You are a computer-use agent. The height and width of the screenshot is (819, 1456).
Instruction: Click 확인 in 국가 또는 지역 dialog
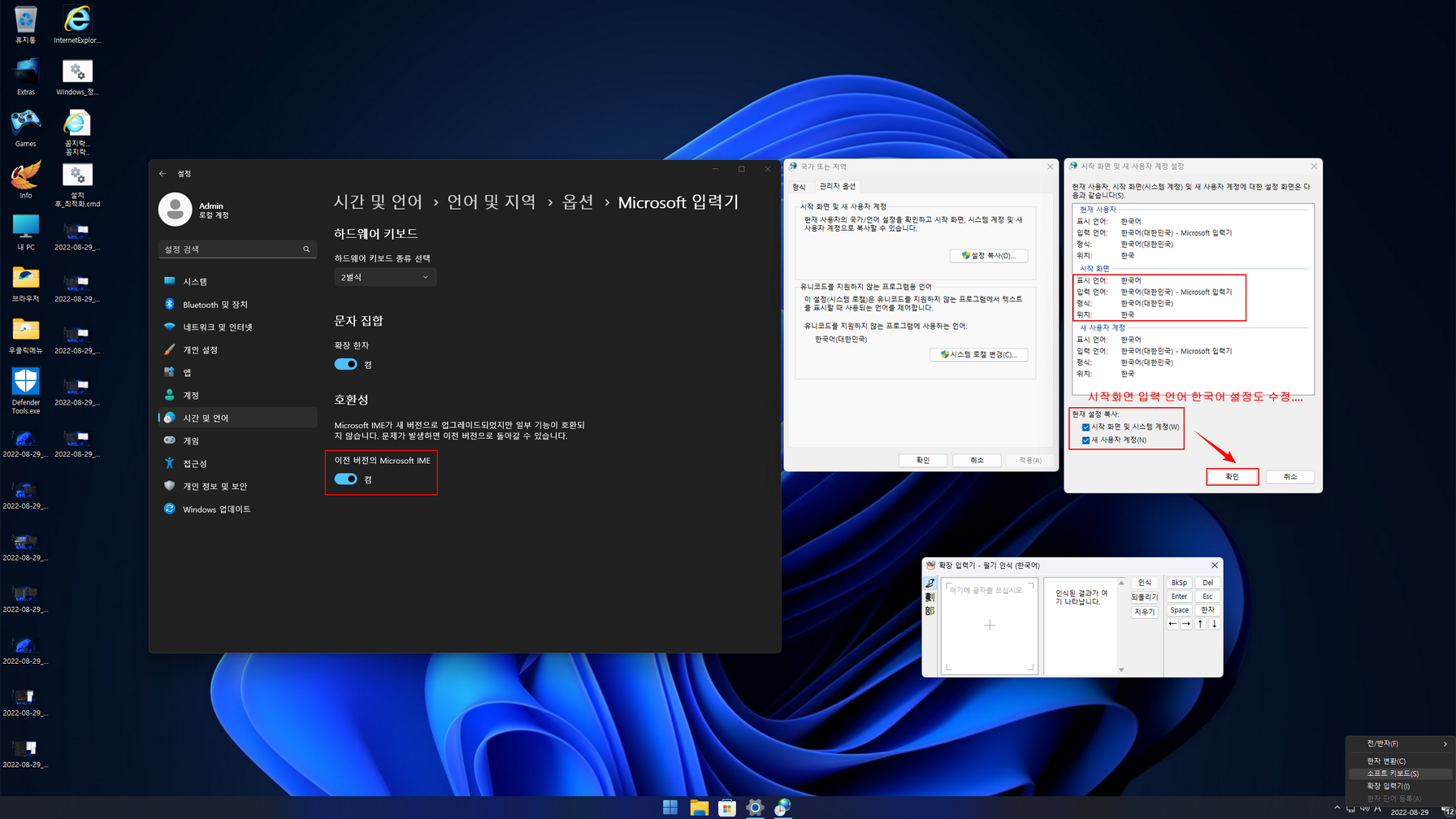point(923,460)
